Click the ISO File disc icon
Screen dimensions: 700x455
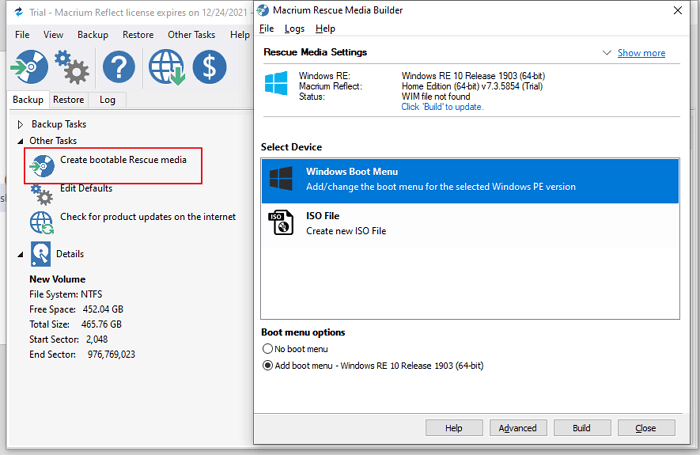[281, 222]
